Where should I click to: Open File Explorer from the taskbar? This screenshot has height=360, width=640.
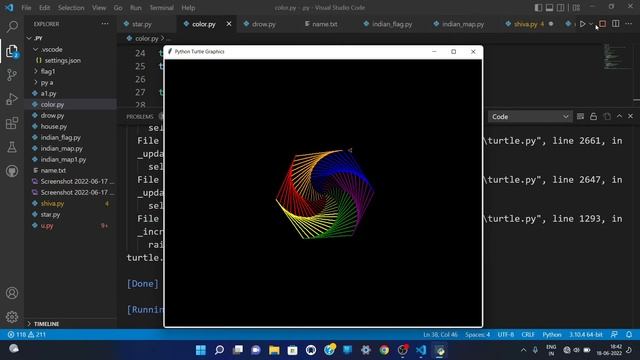pyautogui.click(x=274, y=350)
